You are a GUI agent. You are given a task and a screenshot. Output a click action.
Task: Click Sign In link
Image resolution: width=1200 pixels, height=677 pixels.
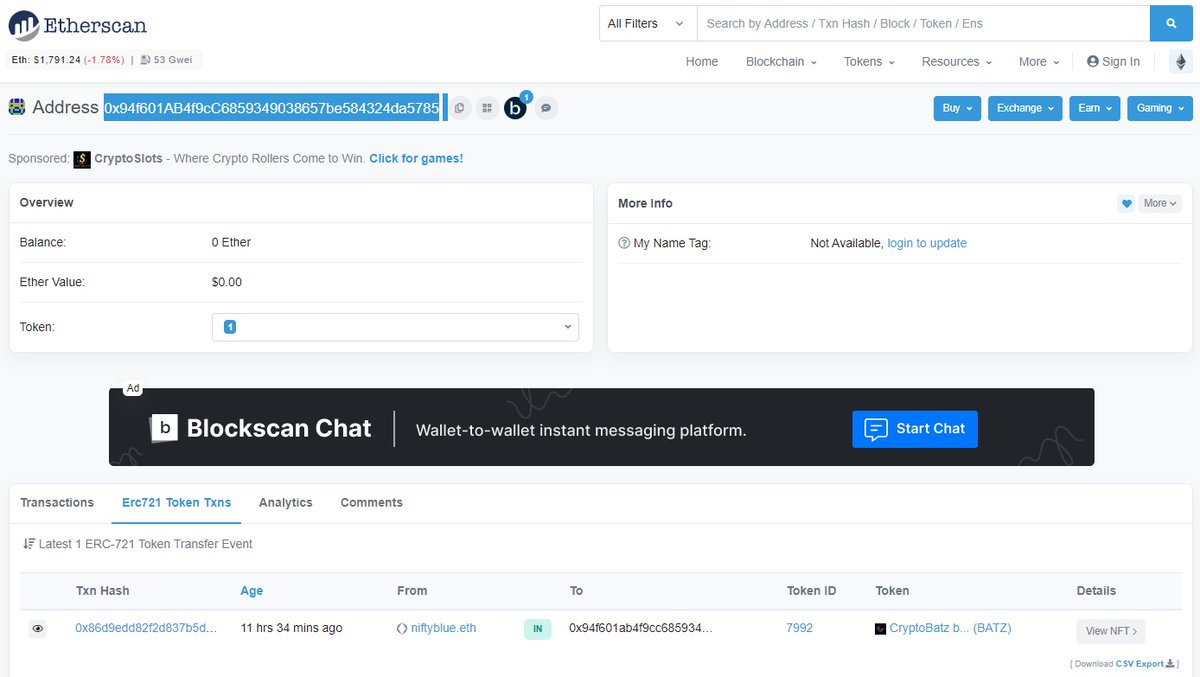(x=1121, y=62)
